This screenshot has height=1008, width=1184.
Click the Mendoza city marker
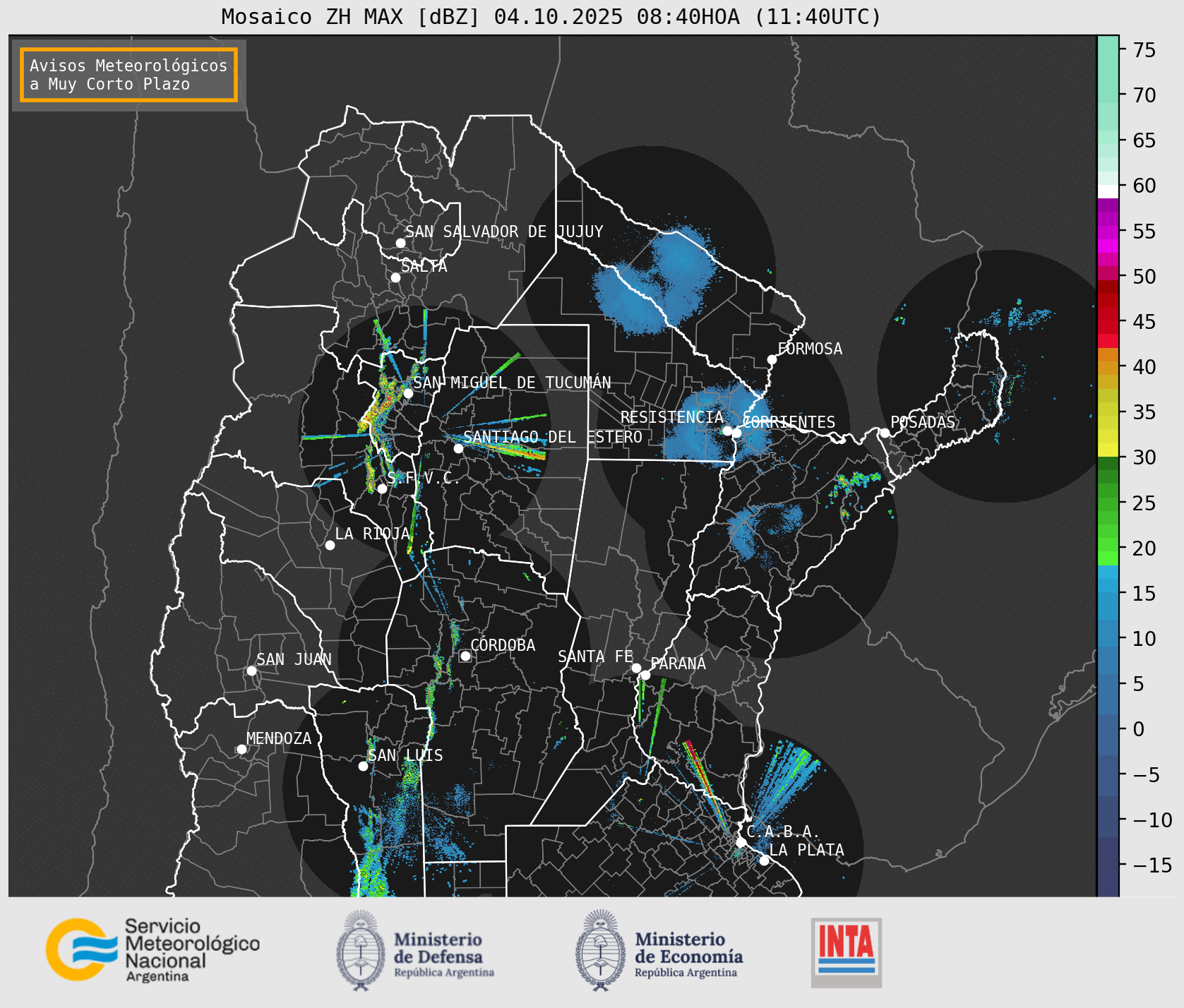tap(241, 749)
